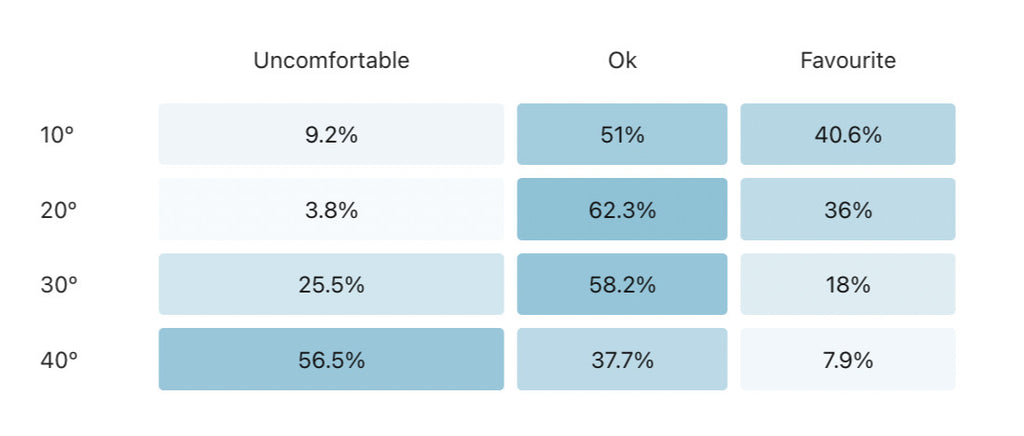Select the 3.8% cell in the 20° row
Screen dimensions: 1024x436
[331, 210]
